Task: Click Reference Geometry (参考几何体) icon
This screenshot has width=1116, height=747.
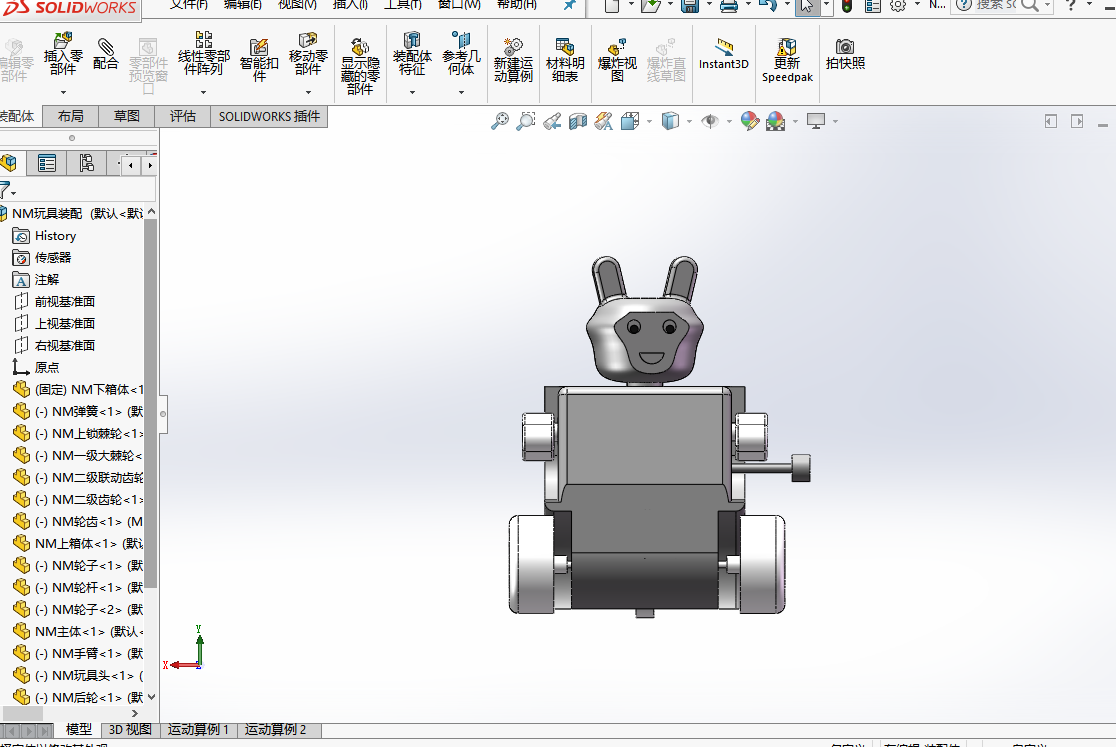Action: pos(461,53)
